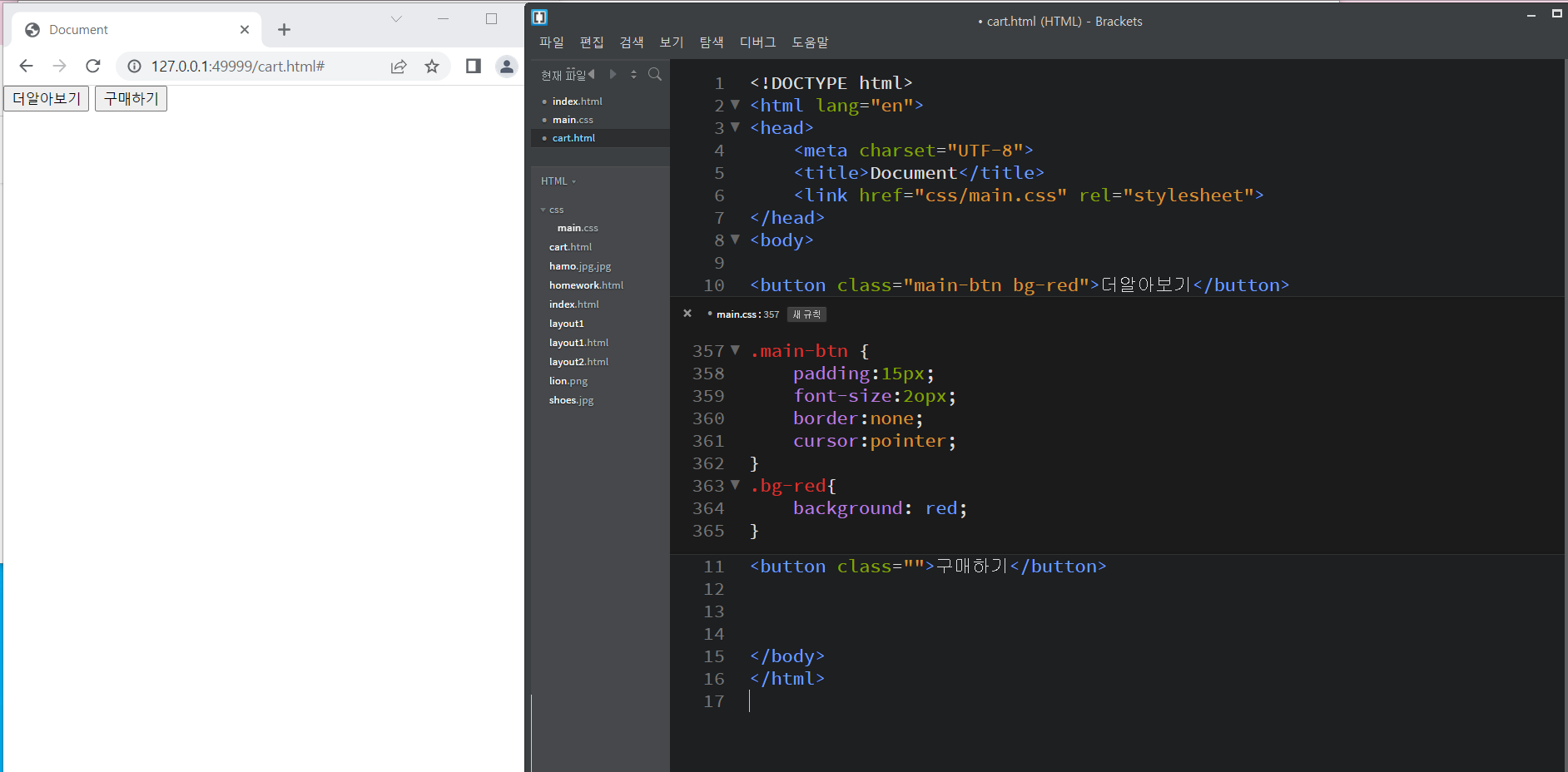Click the browser back arrow
Image resolution: width=1568 pixels, height=772 pixels.
click(x=26, y=66)
